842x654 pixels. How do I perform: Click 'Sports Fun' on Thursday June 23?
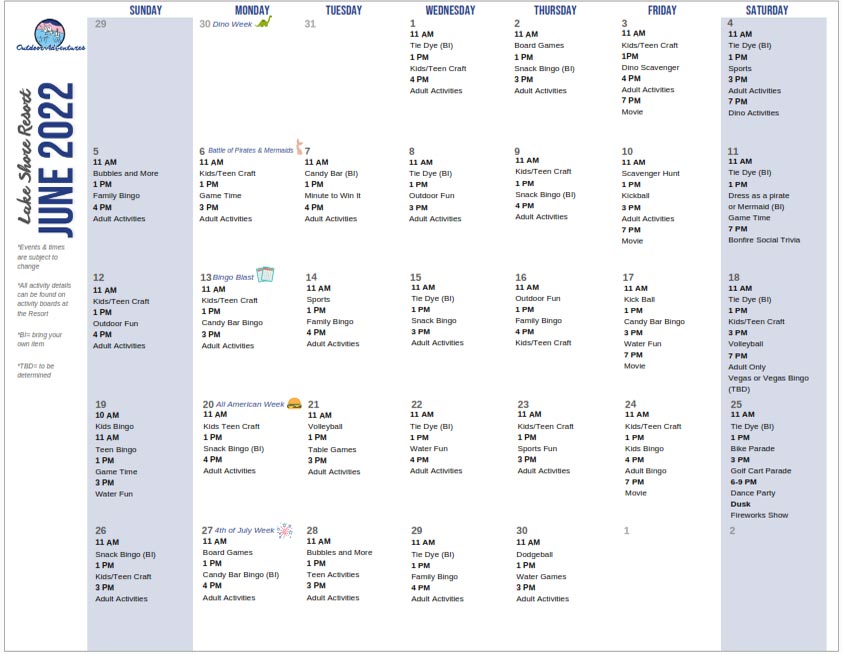537,448
